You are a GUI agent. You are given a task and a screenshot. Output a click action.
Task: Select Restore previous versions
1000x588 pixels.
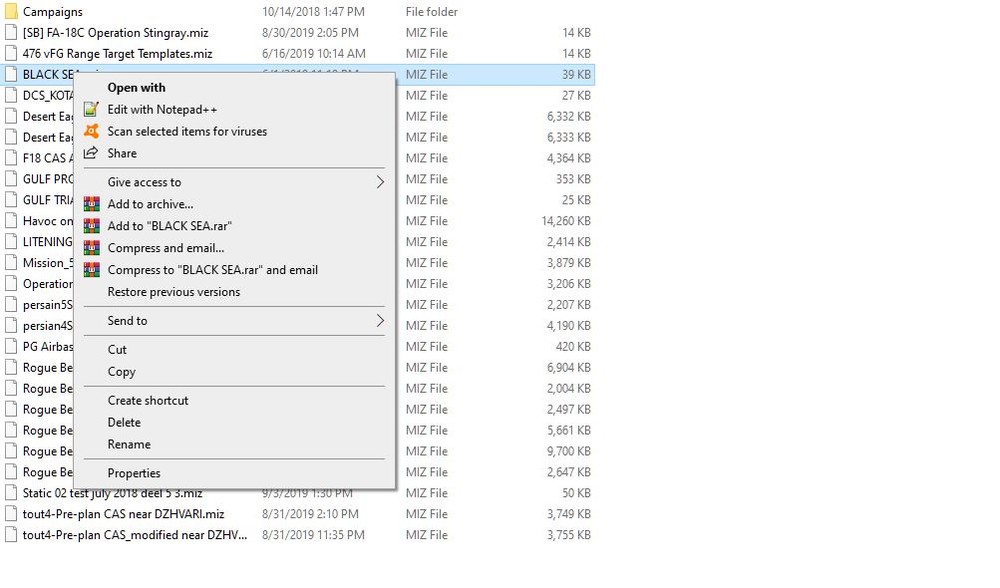point(173,292)
